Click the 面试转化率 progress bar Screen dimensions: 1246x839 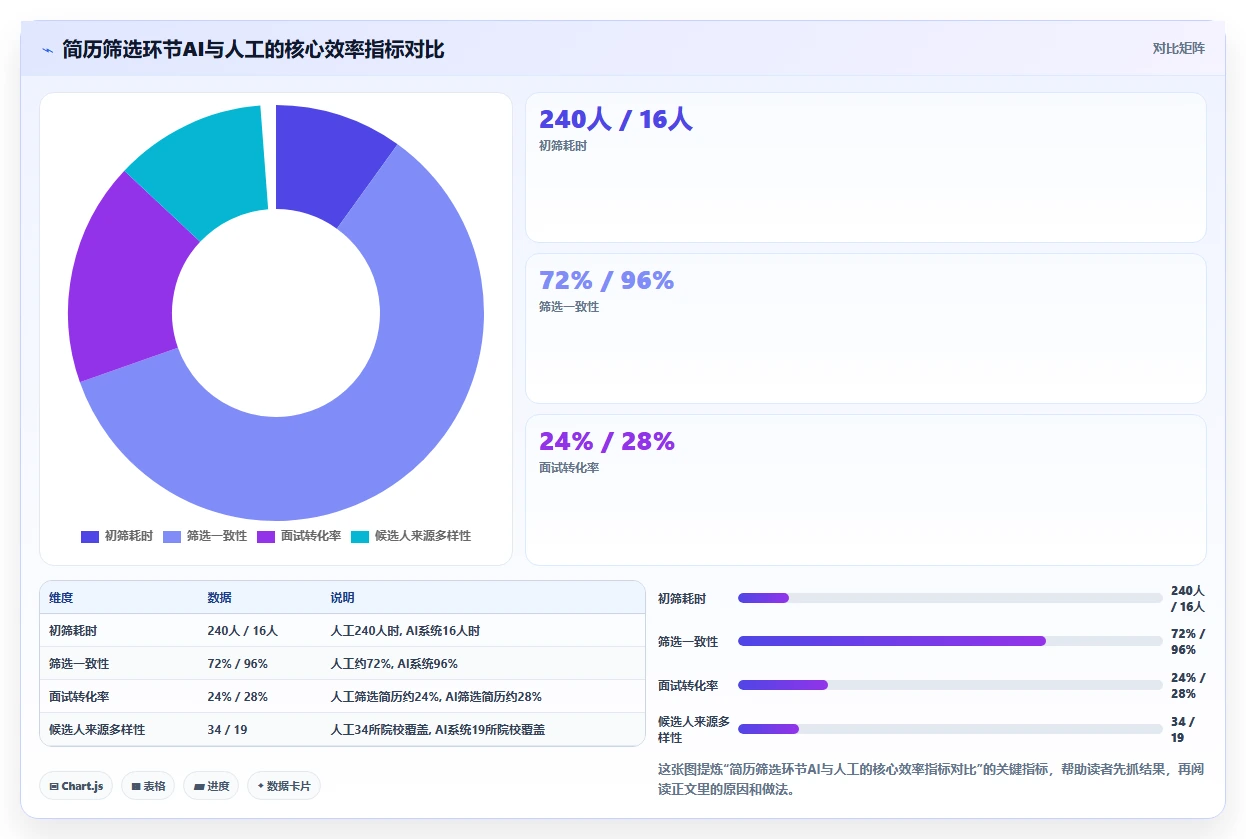click(x=950, y=685)
